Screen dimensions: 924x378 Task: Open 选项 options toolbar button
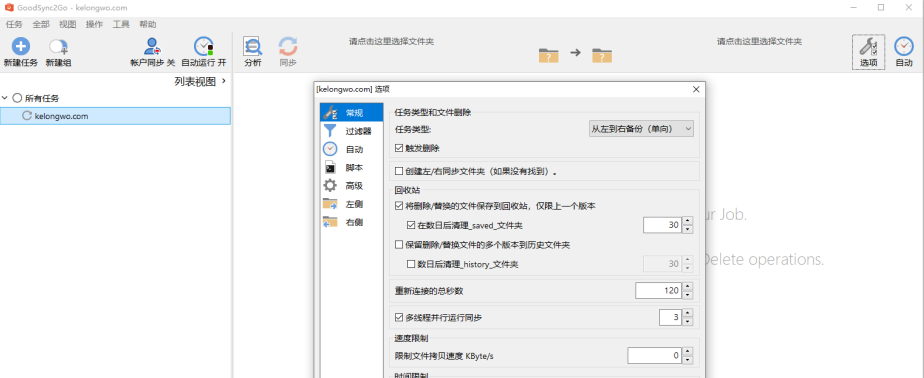tap(869, 52)
